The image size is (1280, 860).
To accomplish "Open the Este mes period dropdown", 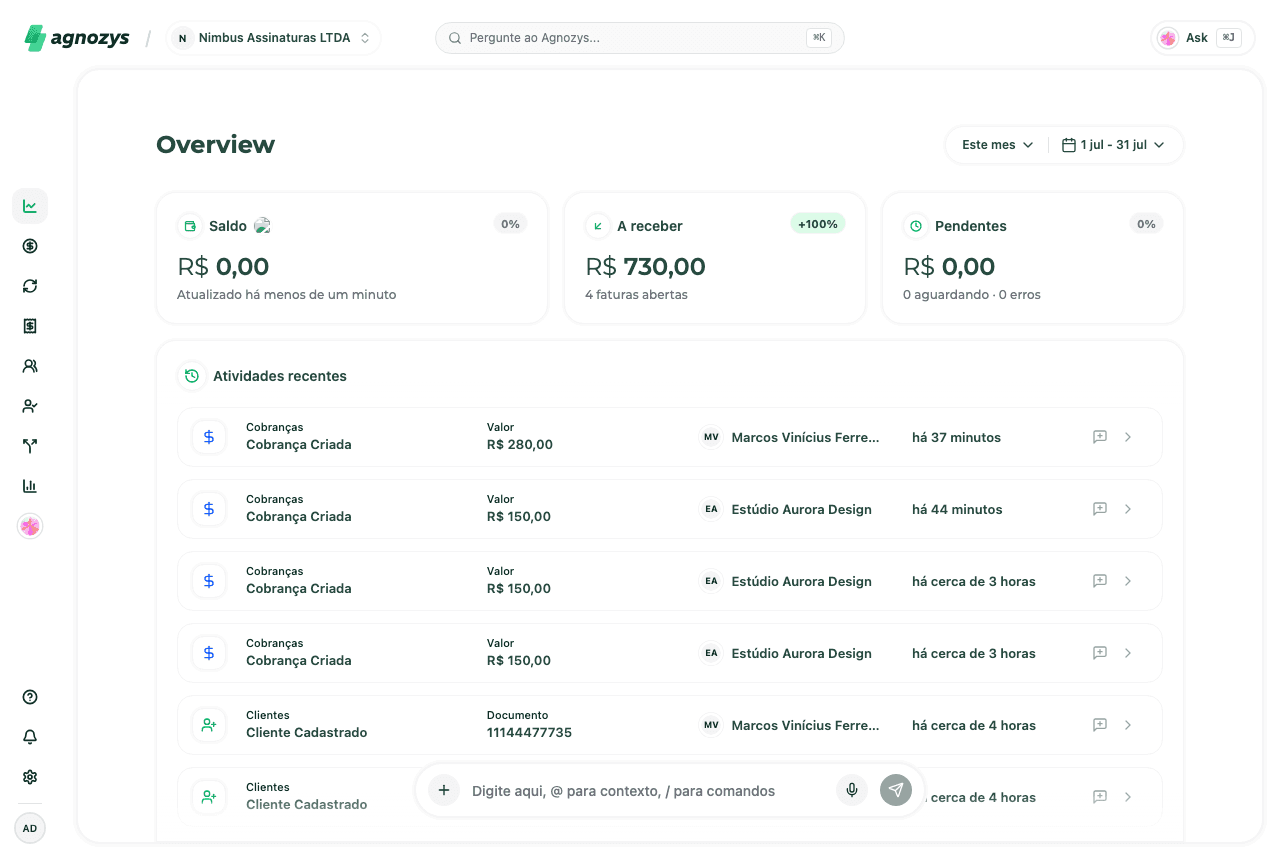I will (997, 145).
